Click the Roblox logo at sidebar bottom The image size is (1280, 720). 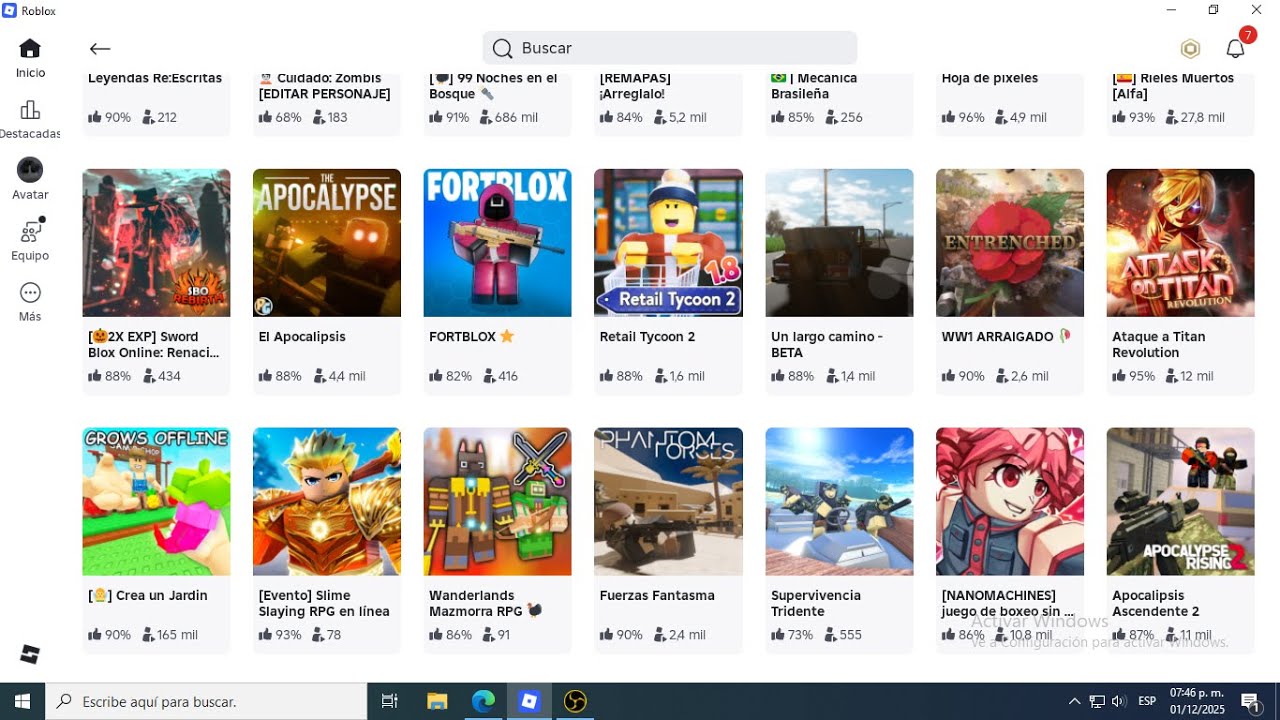tap(30, 654)
